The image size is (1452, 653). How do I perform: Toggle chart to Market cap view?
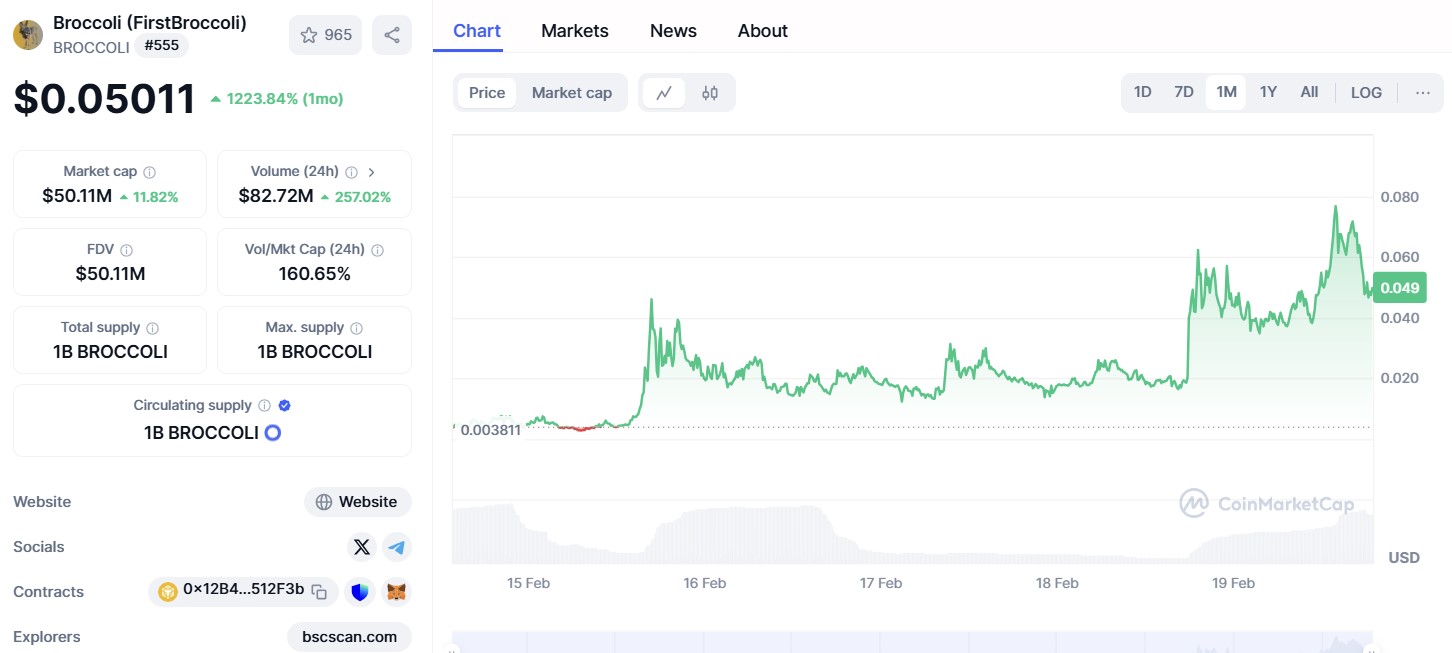[571, 93]
